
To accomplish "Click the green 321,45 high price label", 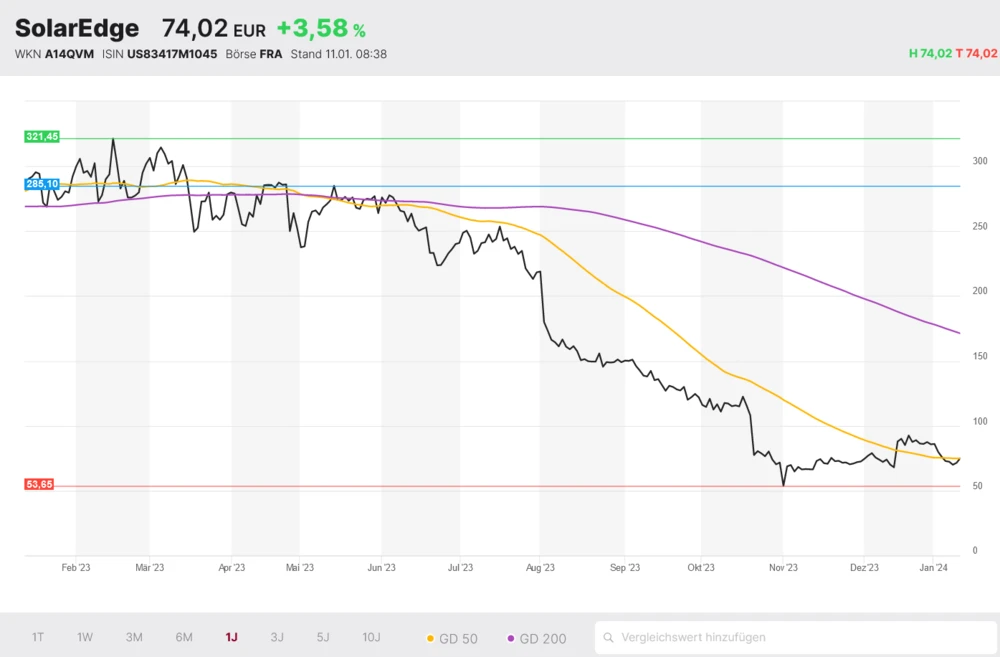I will click(41, 136).
